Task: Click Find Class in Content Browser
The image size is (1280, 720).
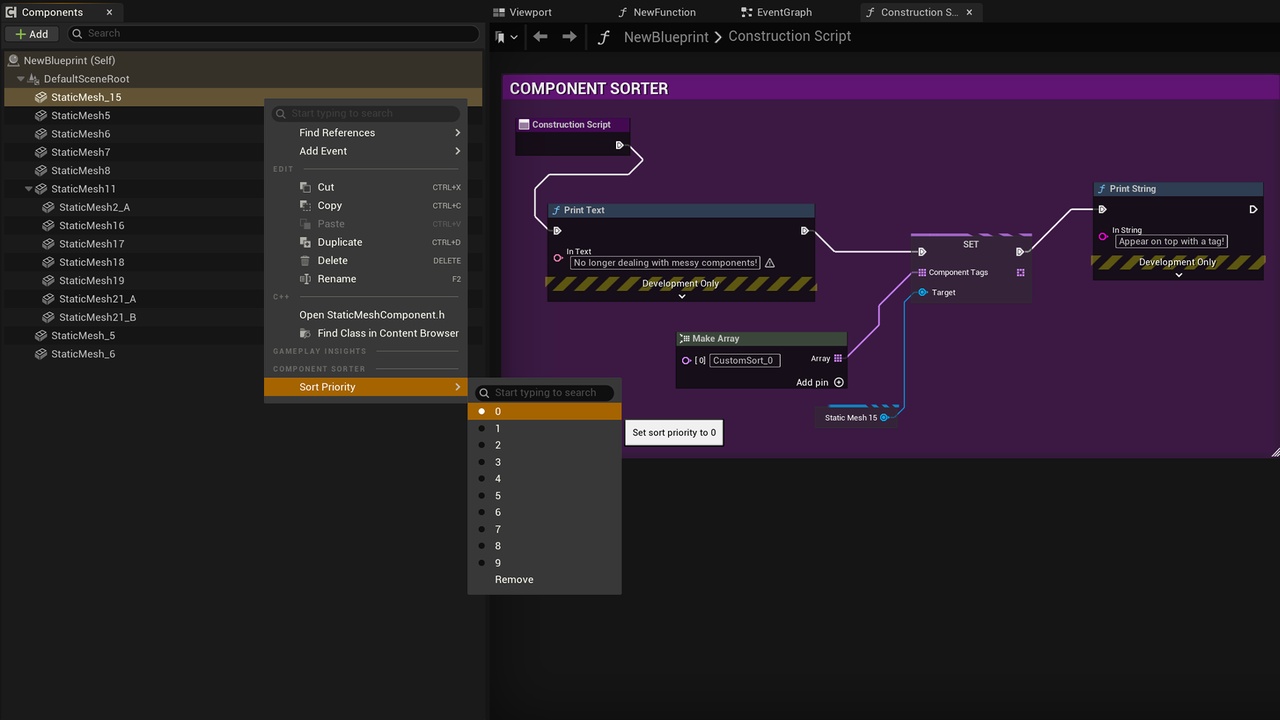Action: tap(367, 333)
